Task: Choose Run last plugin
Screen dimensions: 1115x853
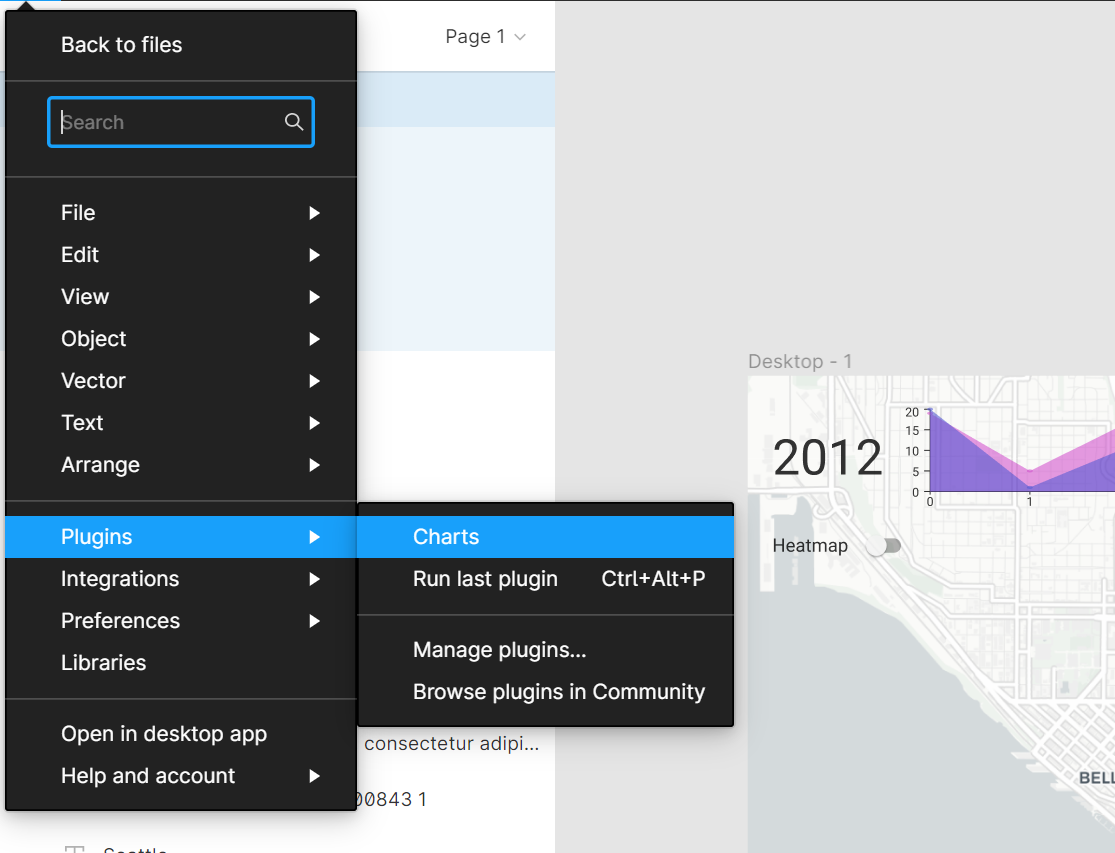Action: 485,579
